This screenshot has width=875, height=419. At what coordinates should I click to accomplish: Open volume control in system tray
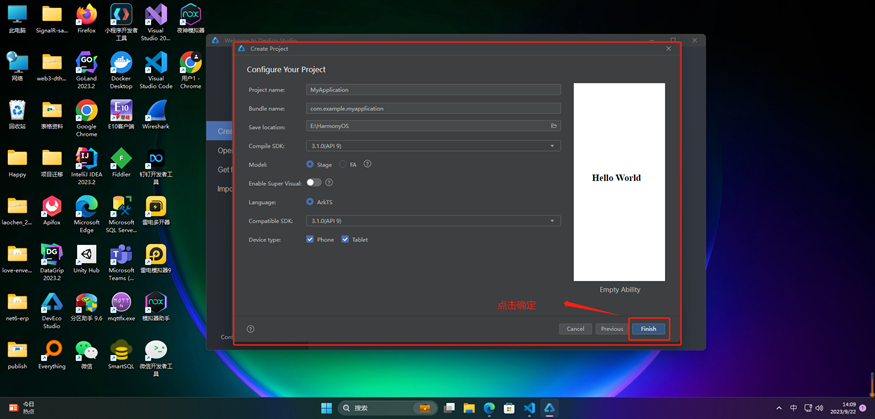tap(819, 408)
